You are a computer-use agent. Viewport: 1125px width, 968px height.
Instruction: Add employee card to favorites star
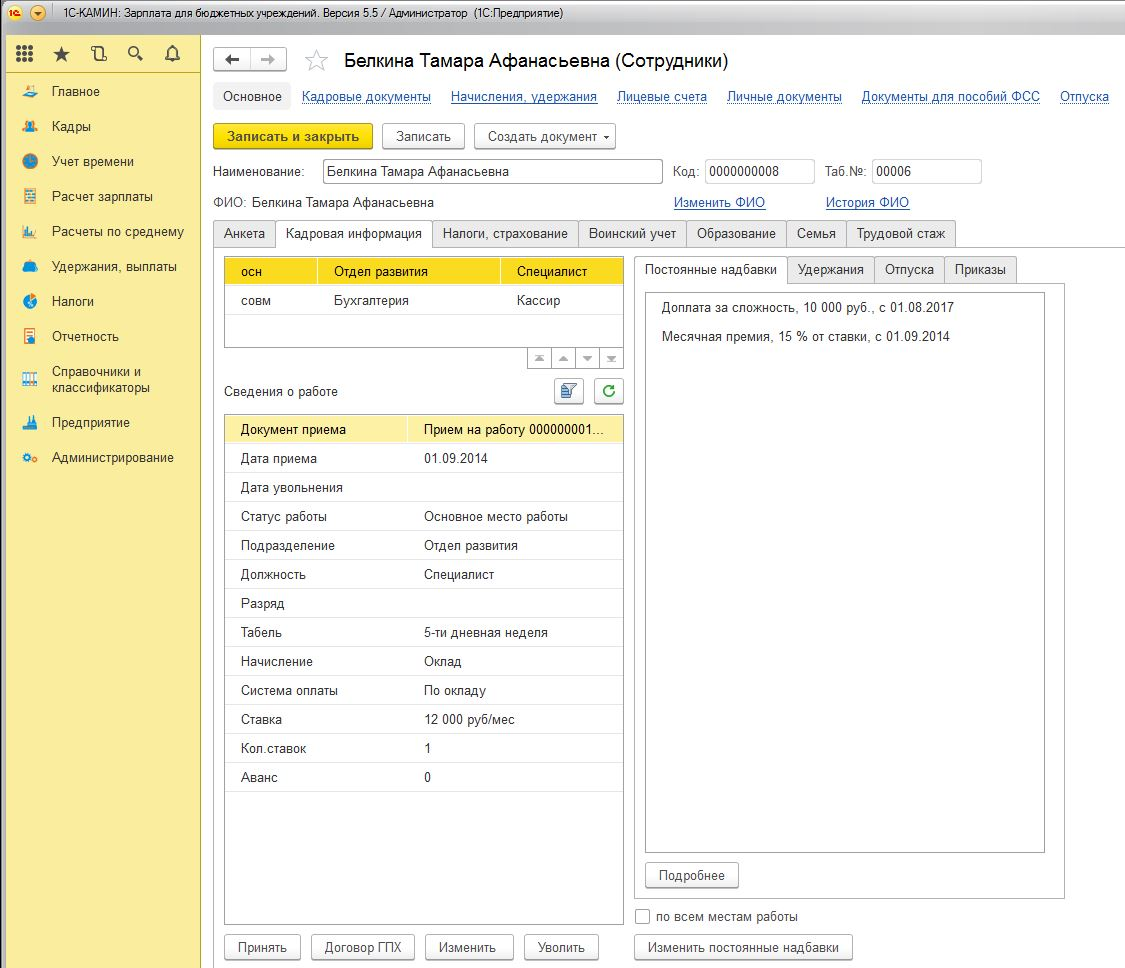pos(316,61)
